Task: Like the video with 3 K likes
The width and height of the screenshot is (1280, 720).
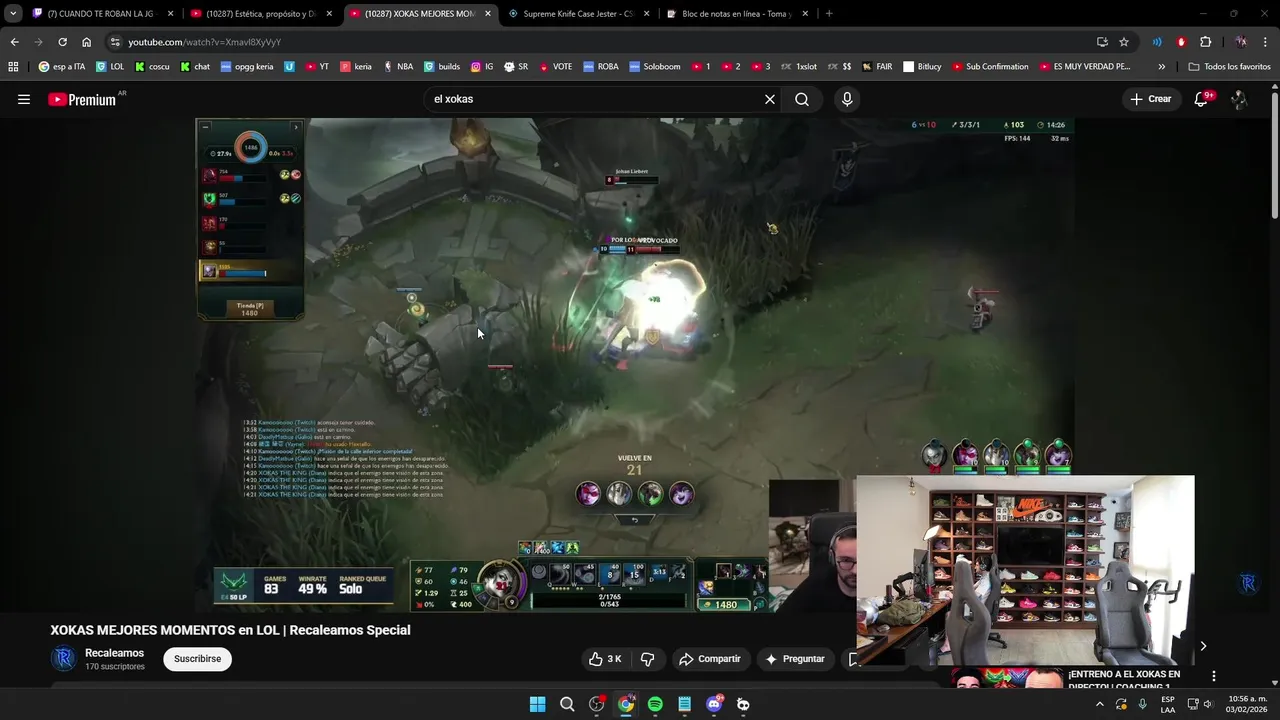Action: (x=607, y=659)
